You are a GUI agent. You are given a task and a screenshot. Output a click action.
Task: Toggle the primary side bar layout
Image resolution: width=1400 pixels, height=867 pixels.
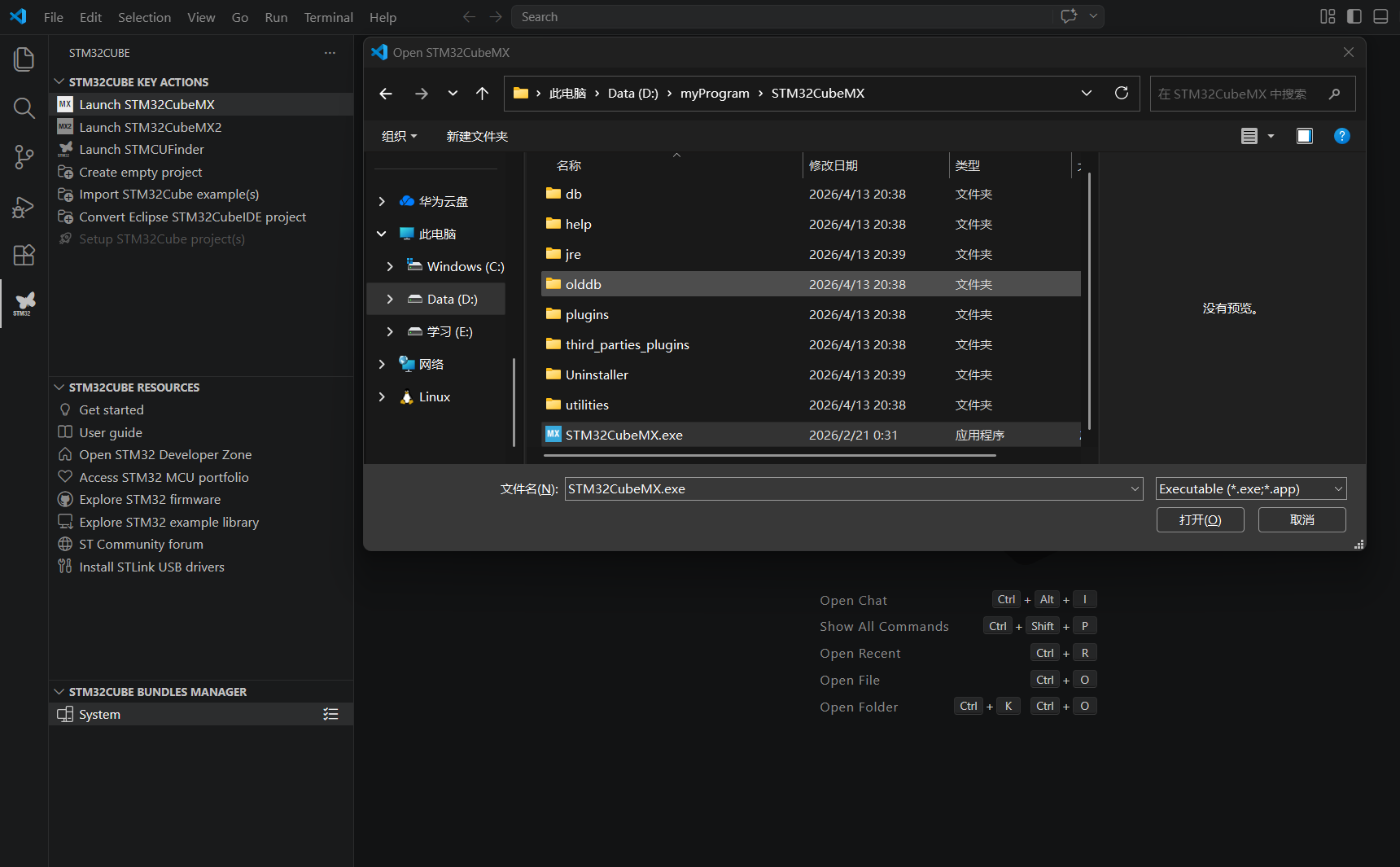1354,16
